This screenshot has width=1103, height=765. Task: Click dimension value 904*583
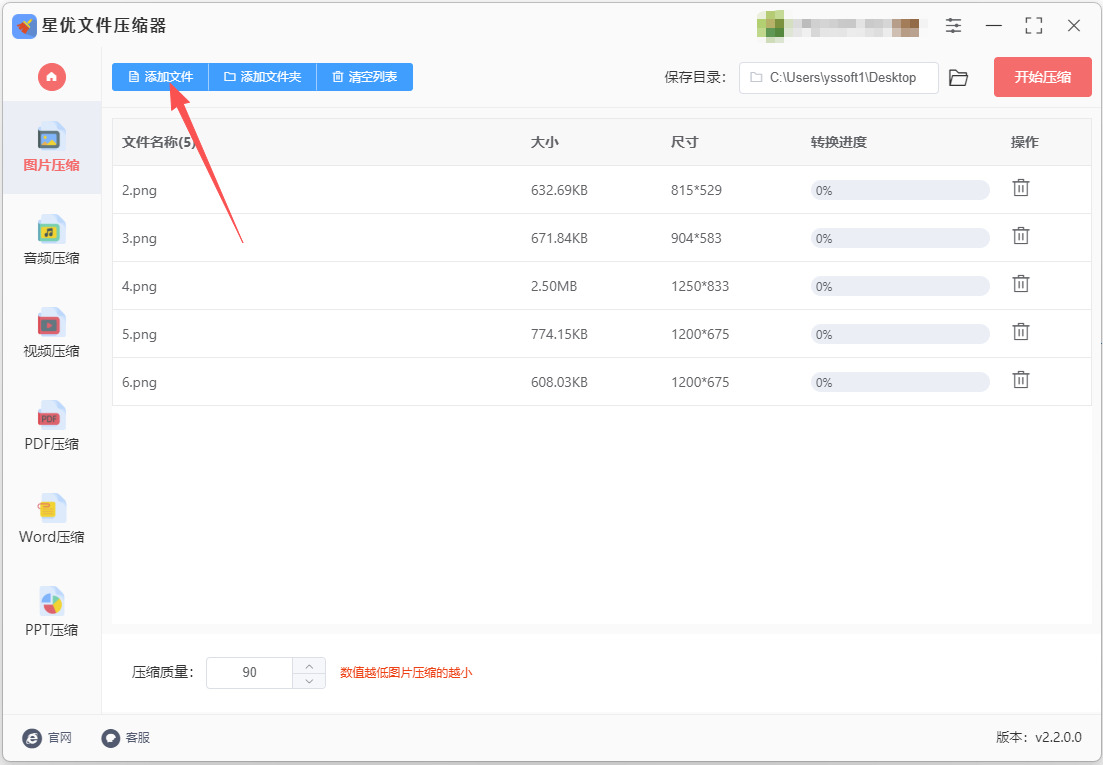(x=696, y=238)
